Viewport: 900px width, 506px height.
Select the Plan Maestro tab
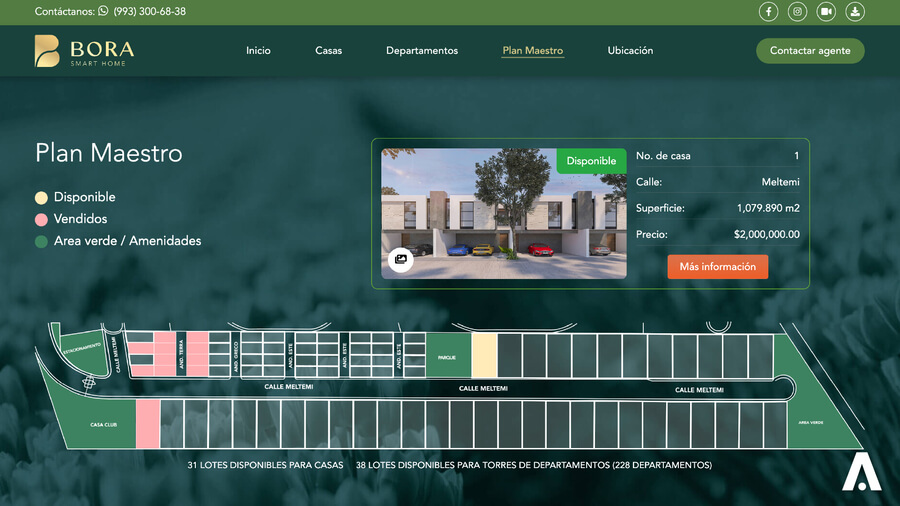pyautogui.click(x=532, y=51)
